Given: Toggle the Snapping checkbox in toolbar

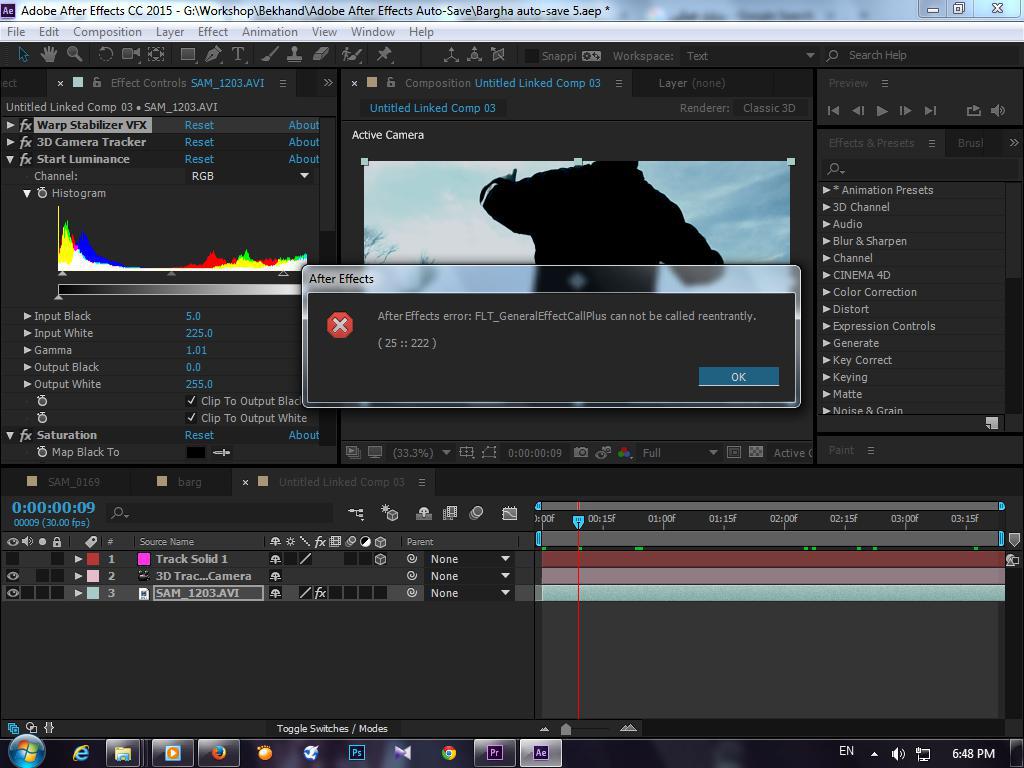Looking at the screenshot, I should click(532, 56).
